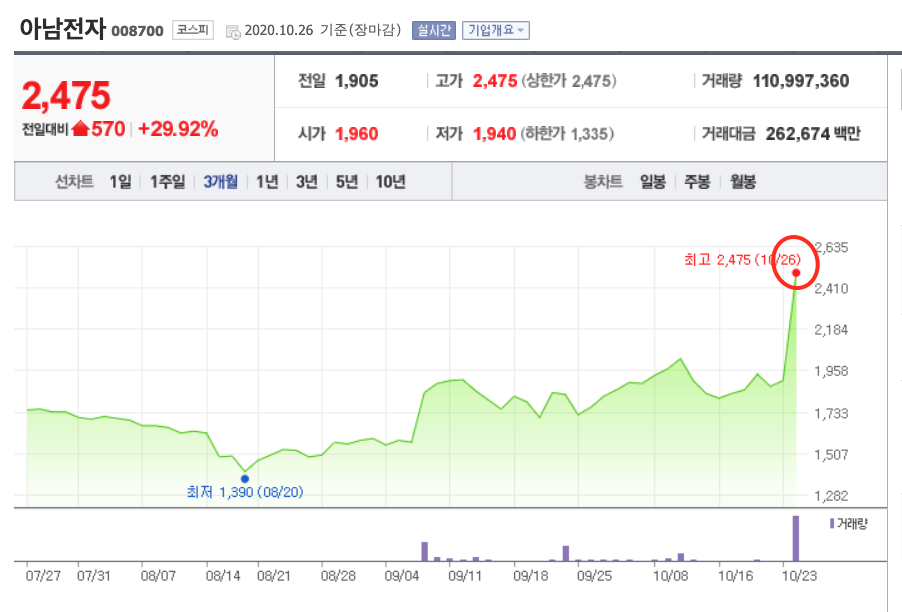
Task: Click the 최고 2,475 (10/26) label
Action: 742,260
